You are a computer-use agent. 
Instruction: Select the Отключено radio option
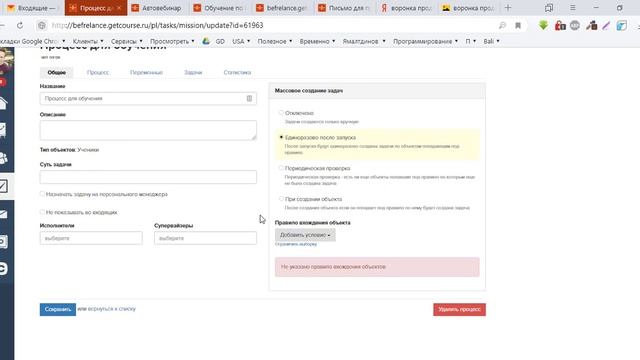click(281, 112)
